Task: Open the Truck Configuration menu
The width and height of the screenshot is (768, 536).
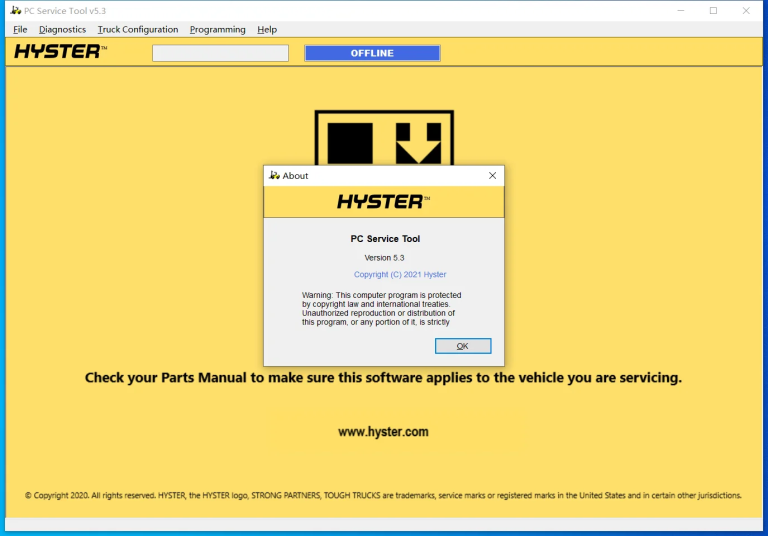Action: coord(138,30)
